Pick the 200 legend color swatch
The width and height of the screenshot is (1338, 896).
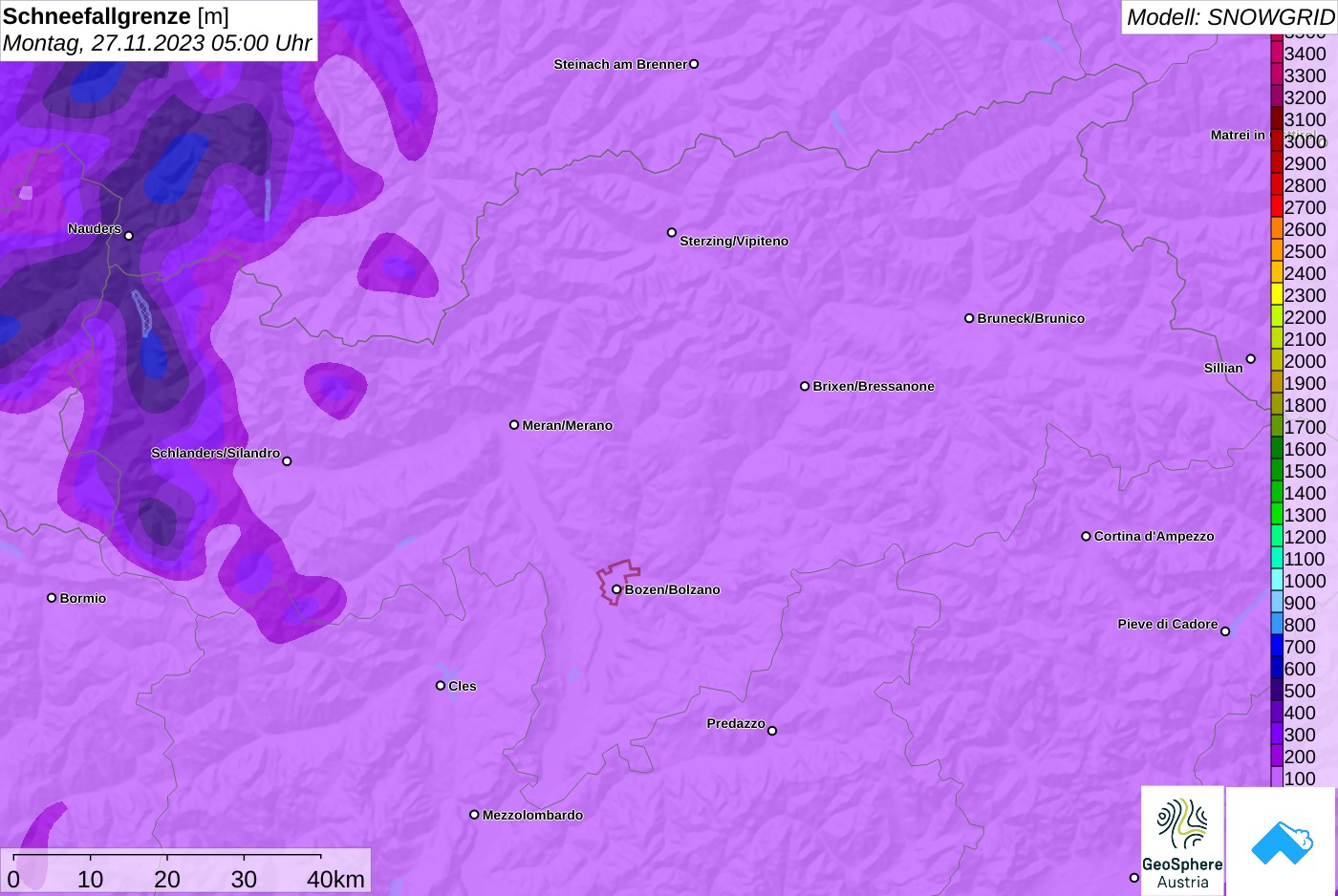[x=1277, y=757]
